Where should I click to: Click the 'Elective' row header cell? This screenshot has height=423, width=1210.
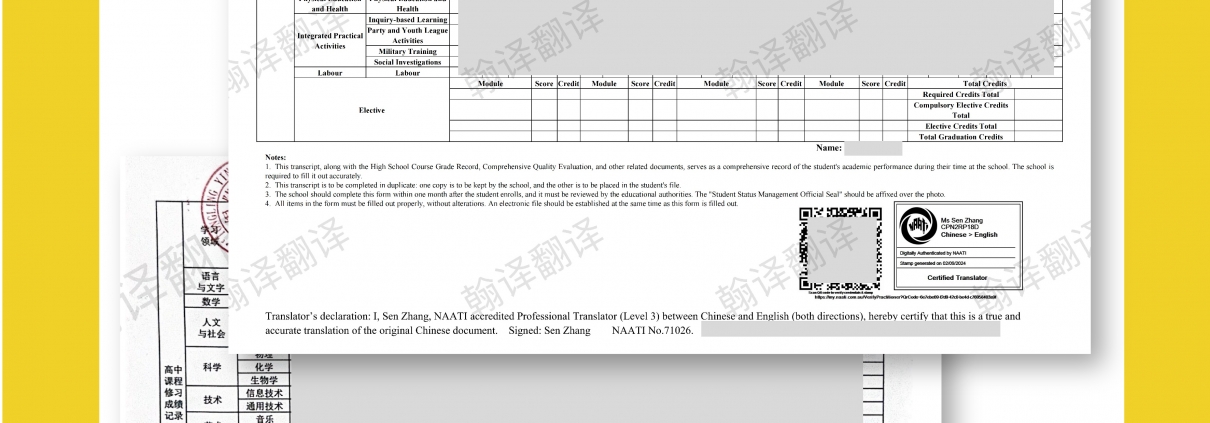(371, 110)
